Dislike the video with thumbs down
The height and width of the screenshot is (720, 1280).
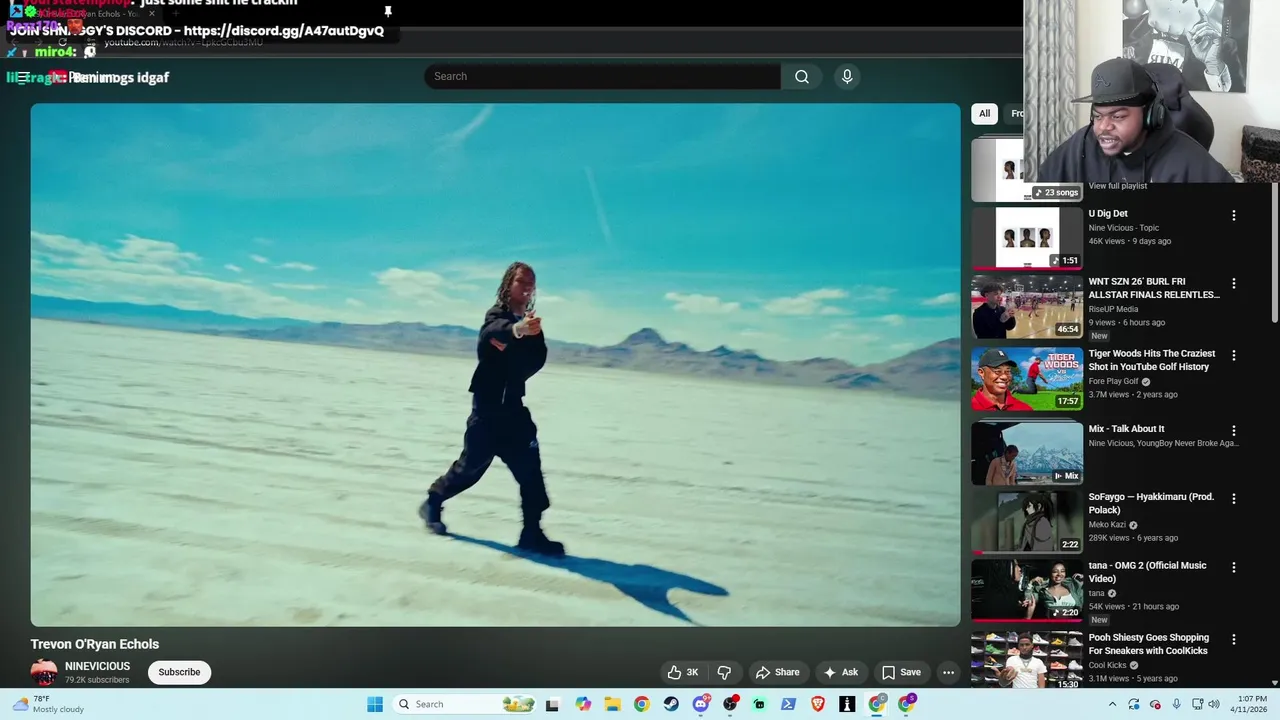click(725, 672)
